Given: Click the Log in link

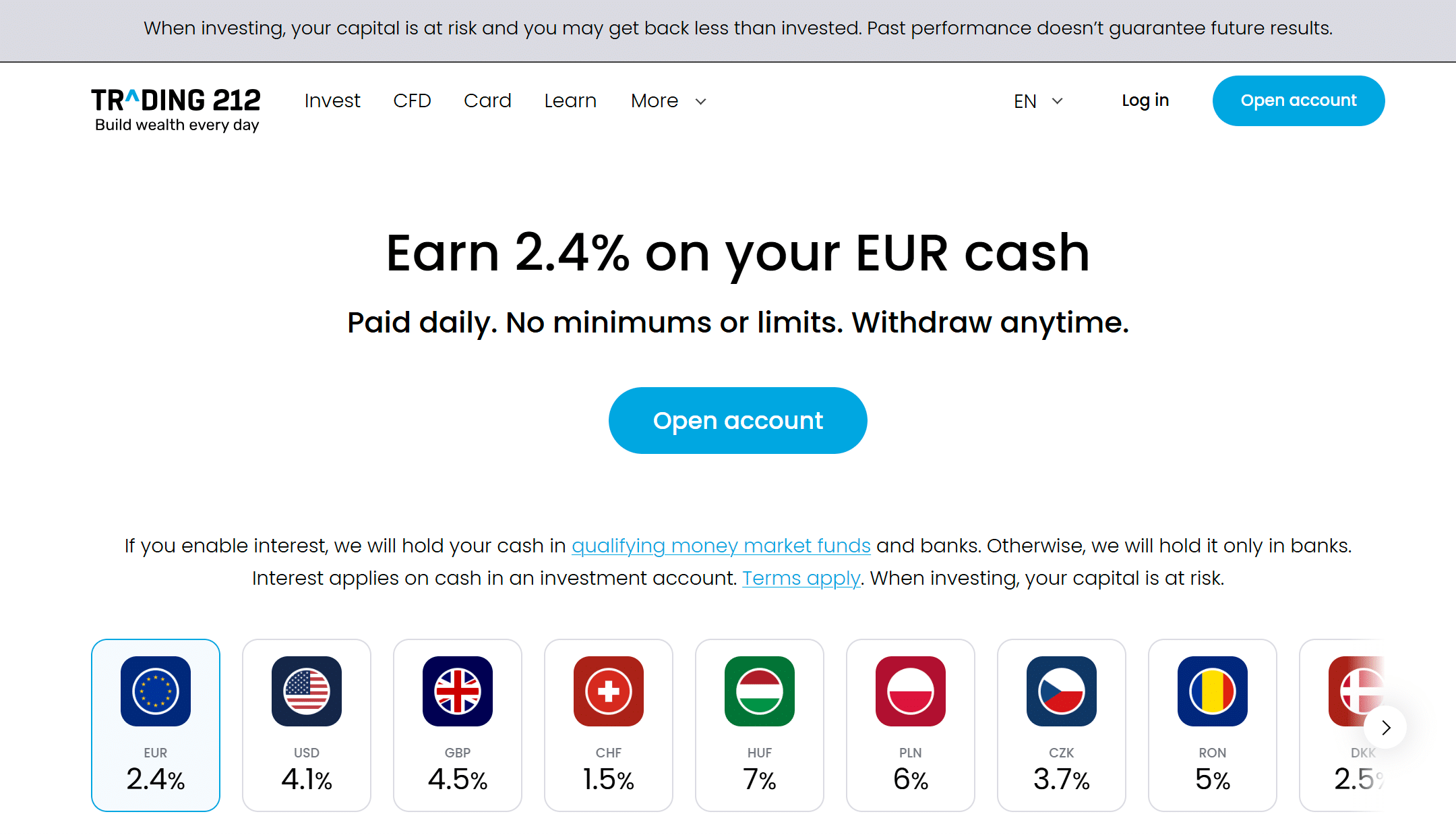Looking at the screenshot, I should [x=1145, y=100].
